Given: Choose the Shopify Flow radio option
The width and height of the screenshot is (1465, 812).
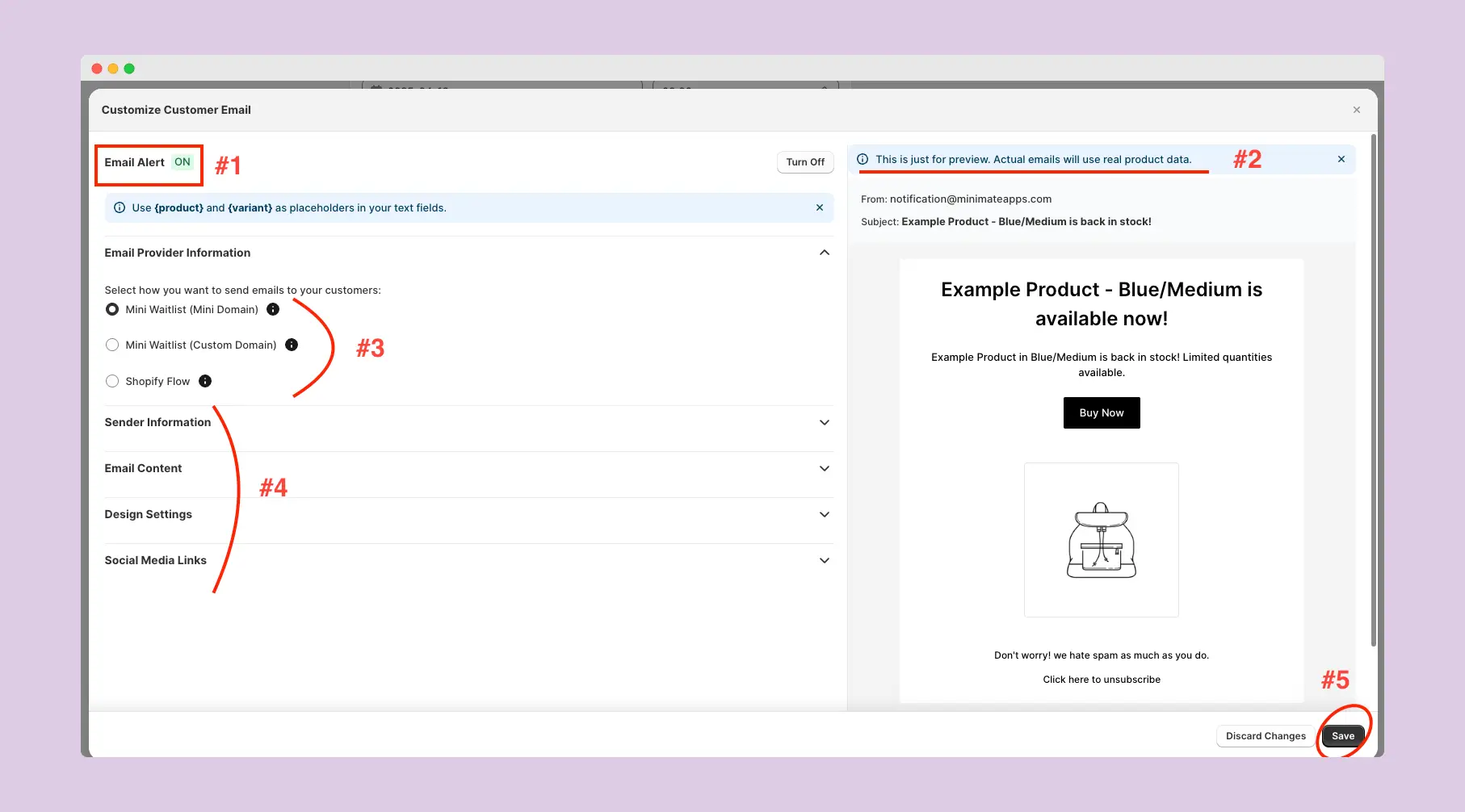Looking at the screenshot, I should [112, 381].
